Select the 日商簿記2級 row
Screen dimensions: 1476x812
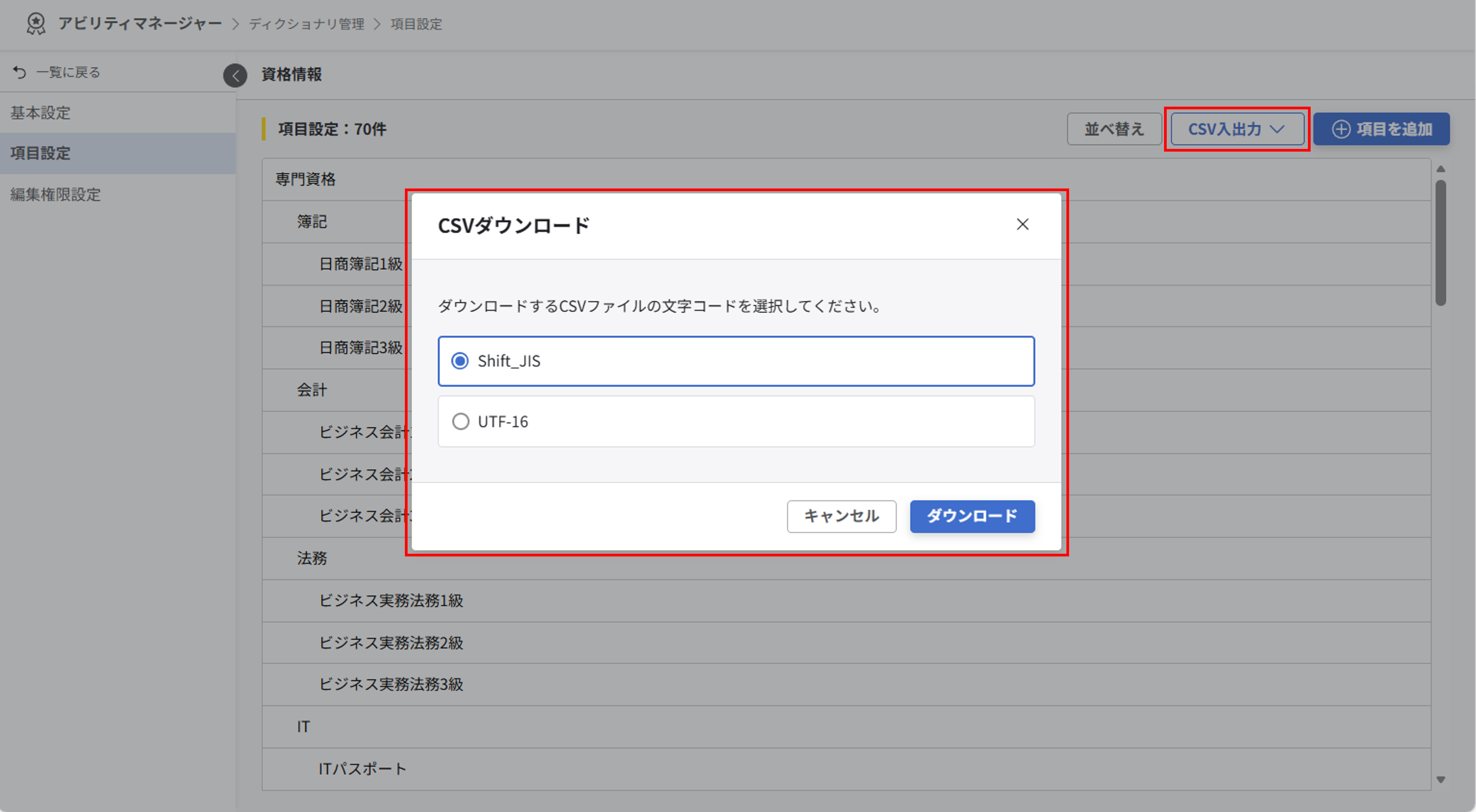tap(360, 306)
